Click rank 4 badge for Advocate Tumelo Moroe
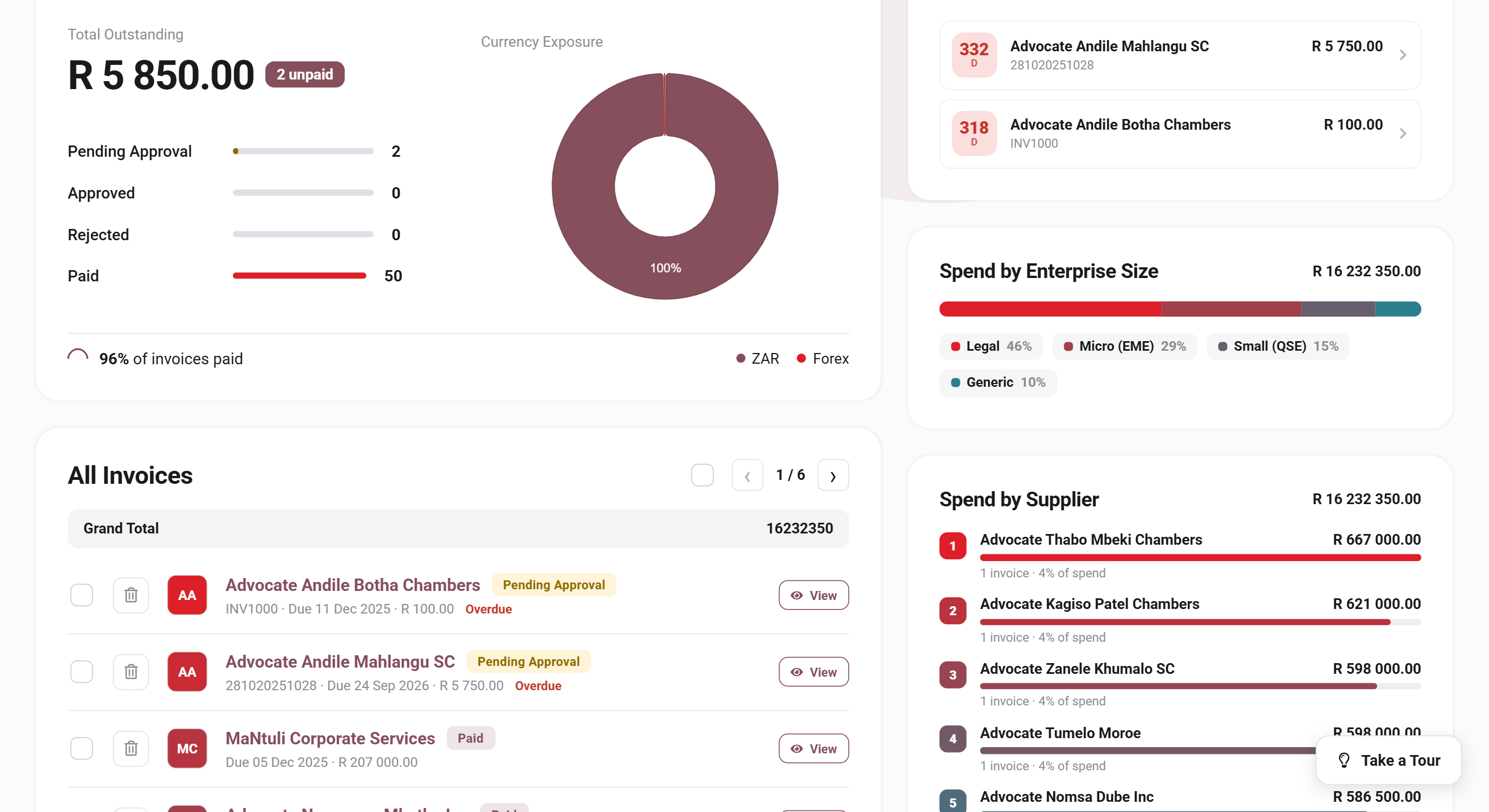 click(x=953, y=739)
